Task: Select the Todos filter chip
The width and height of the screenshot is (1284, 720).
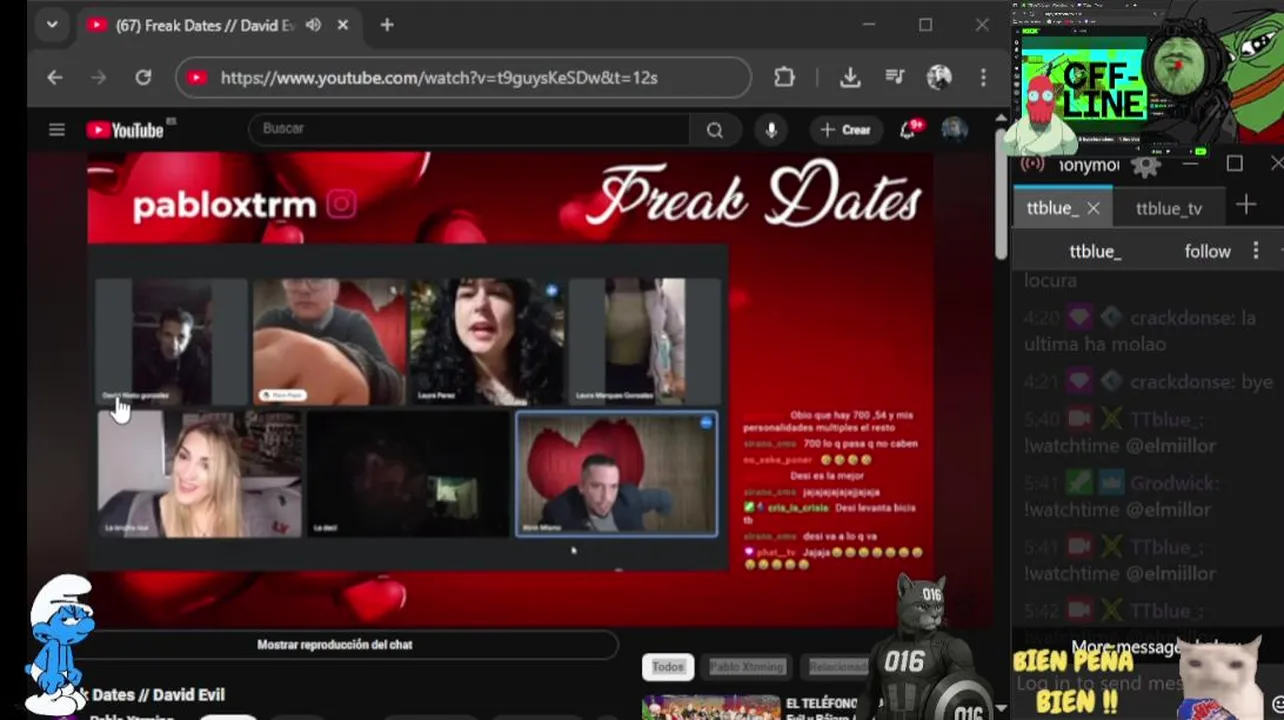Action: tap(668, 666)
